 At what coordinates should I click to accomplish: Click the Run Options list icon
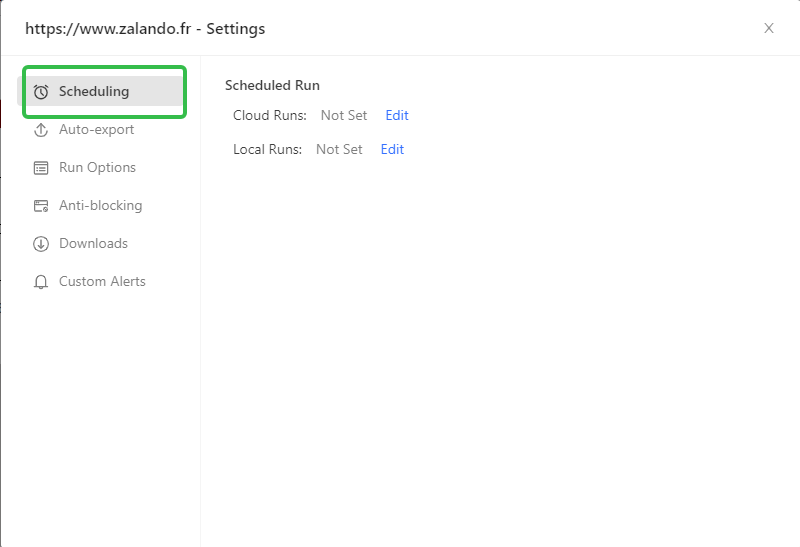tap(41, 168)
